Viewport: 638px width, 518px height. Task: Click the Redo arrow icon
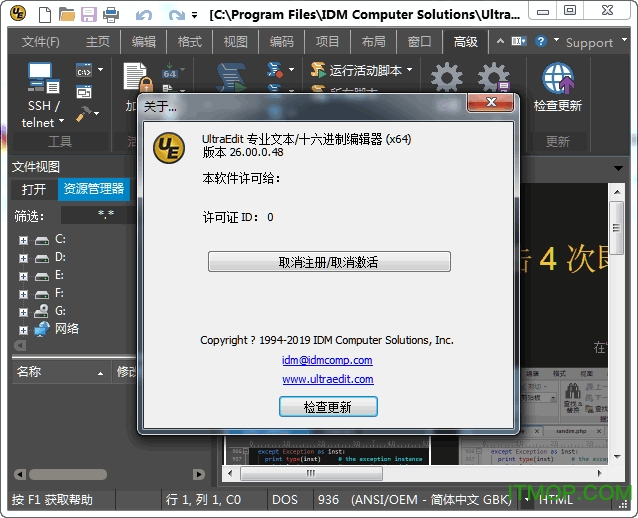point(176,15)
